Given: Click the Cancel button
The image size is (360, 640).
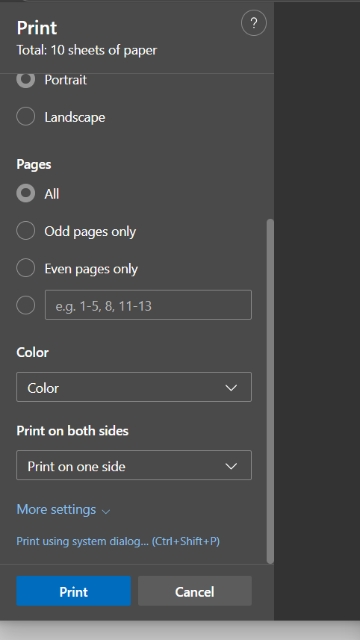Looking at the screenshot, I should point(195,591).
